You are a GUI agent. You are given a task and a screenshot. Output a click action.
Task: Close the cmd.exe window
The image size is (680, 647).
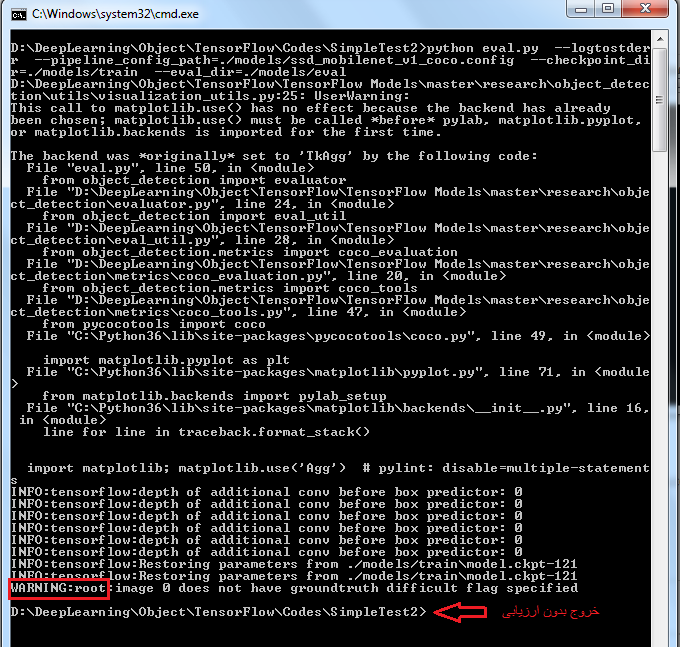tap(645, 9)
